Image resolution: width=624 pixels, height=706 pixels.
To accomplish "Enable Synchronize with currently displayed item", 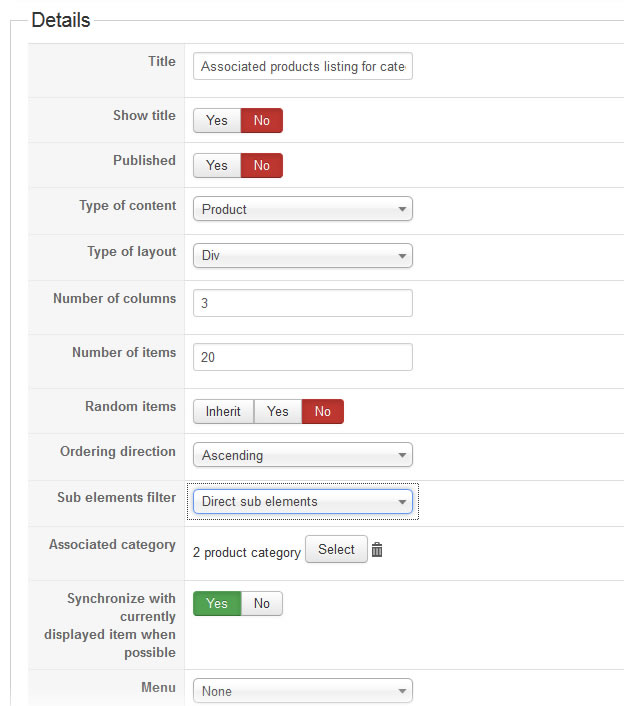I will [x=217, y=604].
